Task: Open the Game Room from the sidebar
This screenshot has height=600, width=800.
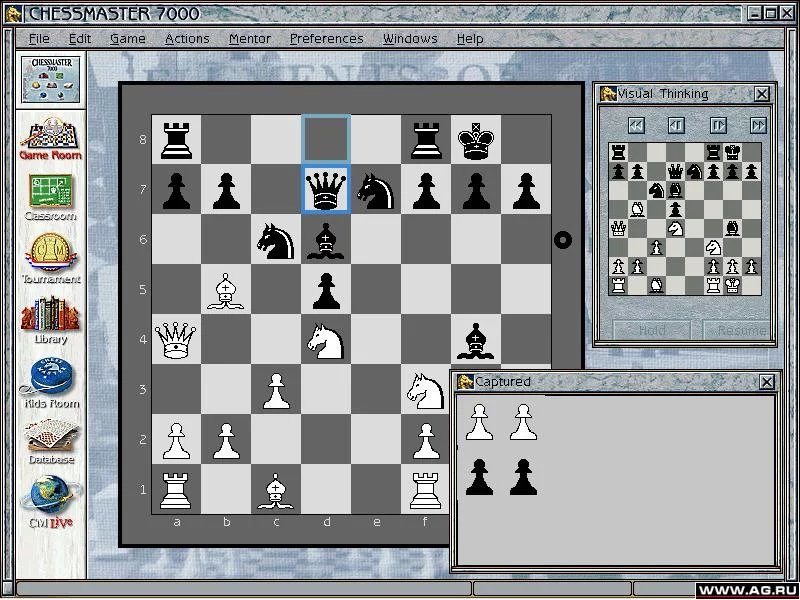Action: [51, 138]
